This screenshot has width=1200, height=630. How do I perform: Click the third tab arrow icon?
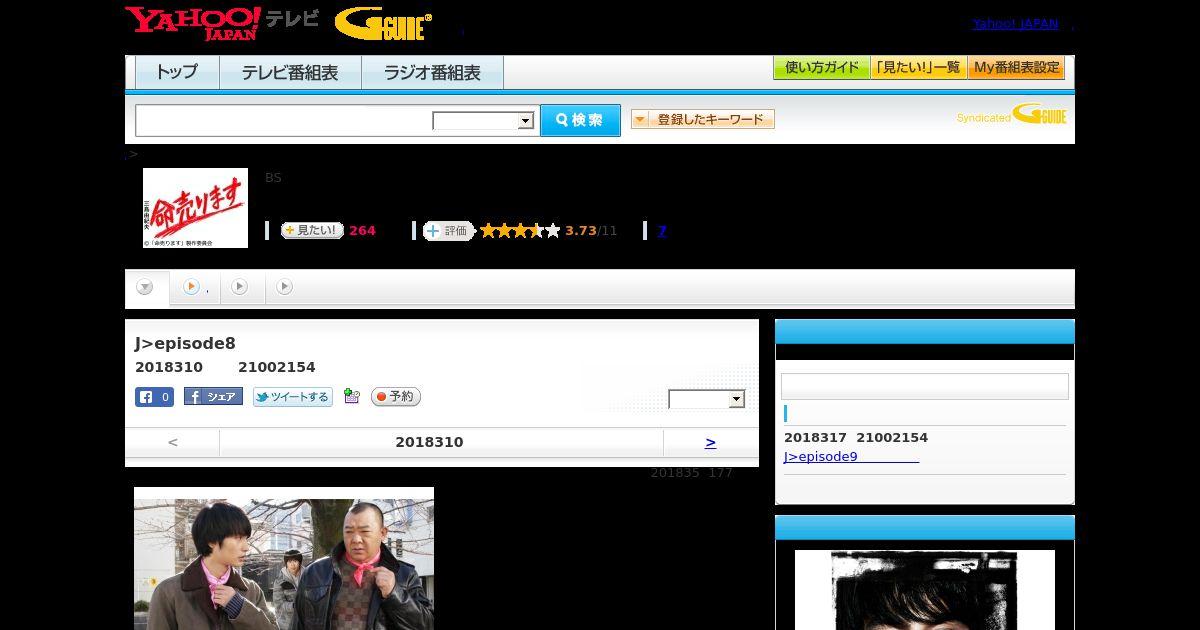point(239,287)
